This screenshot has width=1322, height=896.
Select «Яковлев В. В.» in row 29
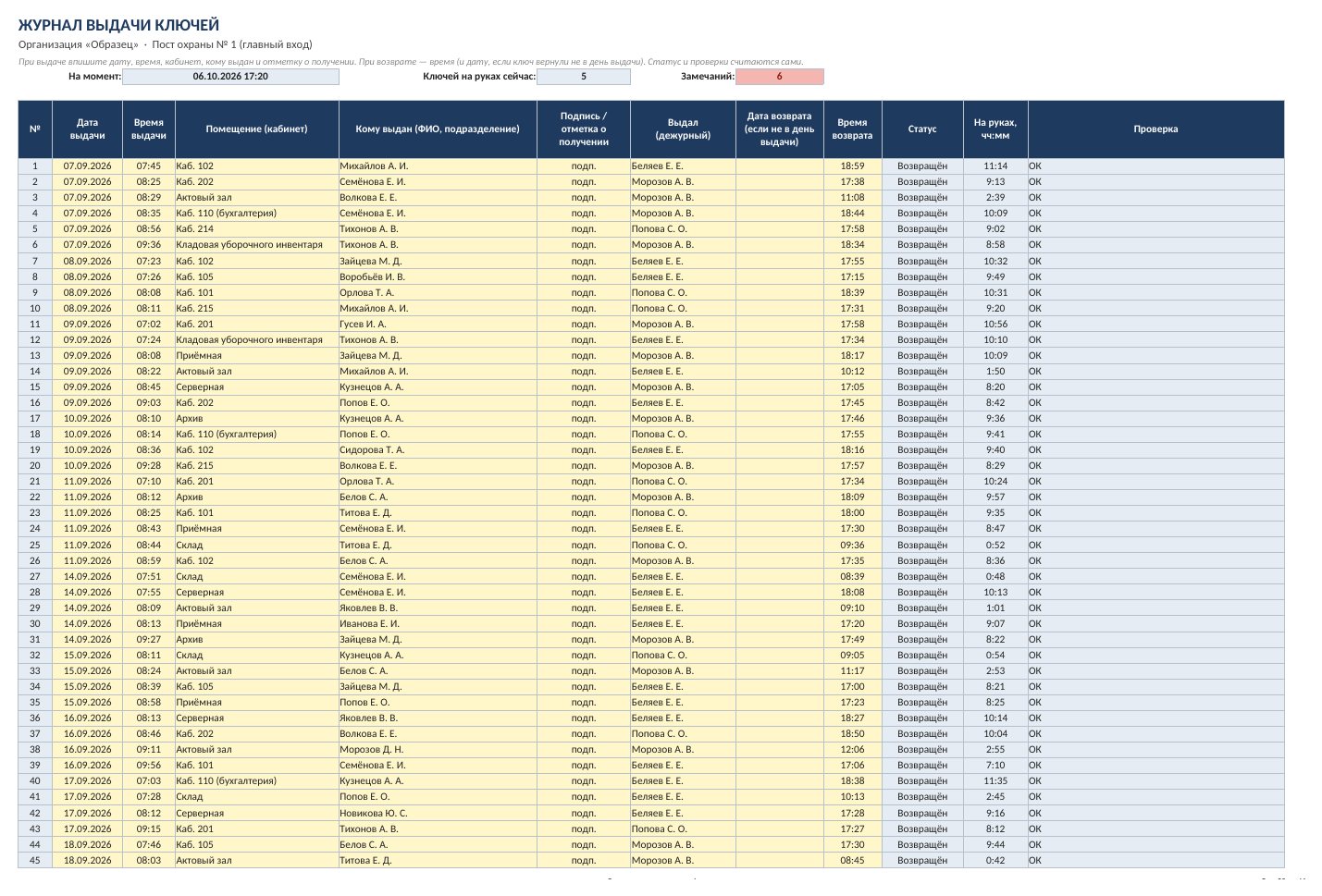tap(438, 608)
